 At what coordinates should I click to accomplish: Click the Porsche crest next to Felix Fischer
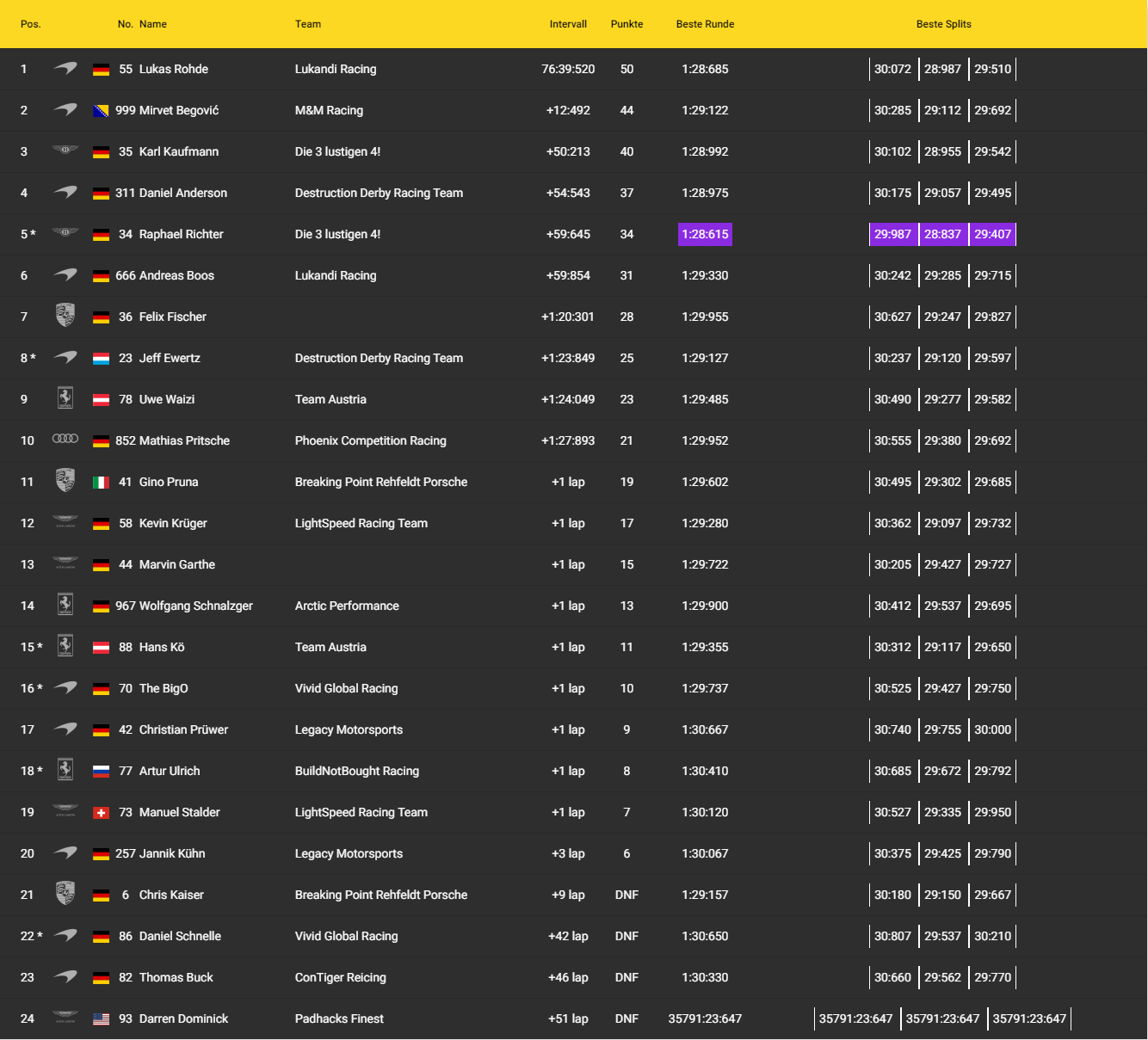[x=65, y=316]
